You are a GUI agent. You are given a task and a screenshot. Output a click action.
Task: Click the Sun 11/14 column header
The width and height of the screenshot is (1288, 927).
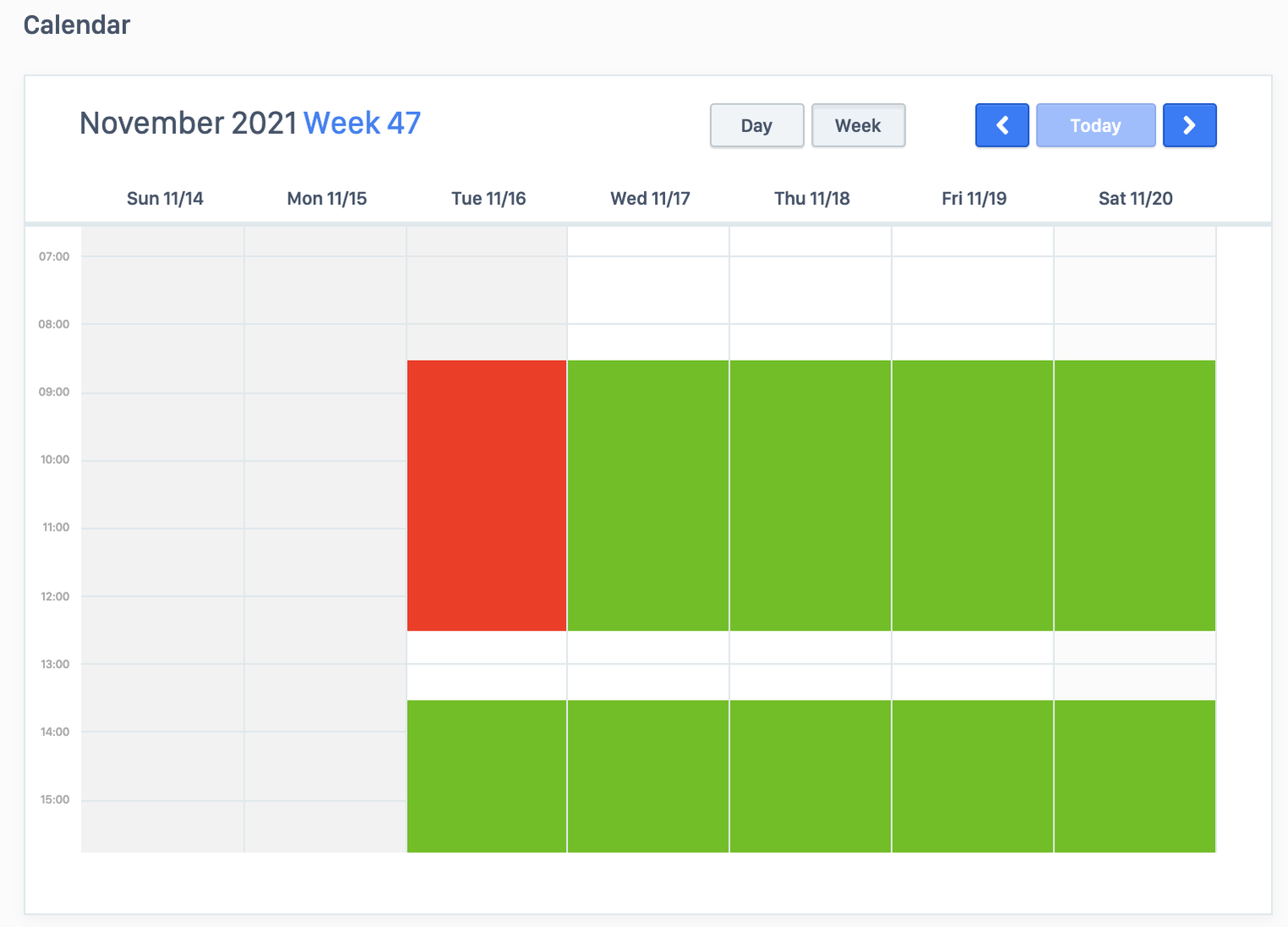165,198
